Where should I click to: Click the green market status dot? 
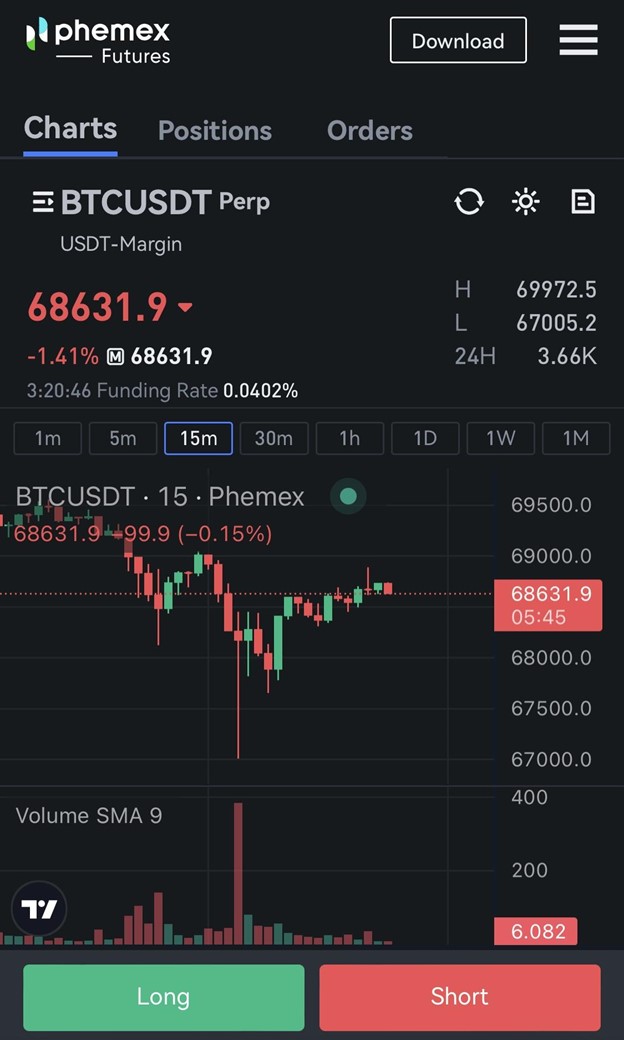point(348,496)
